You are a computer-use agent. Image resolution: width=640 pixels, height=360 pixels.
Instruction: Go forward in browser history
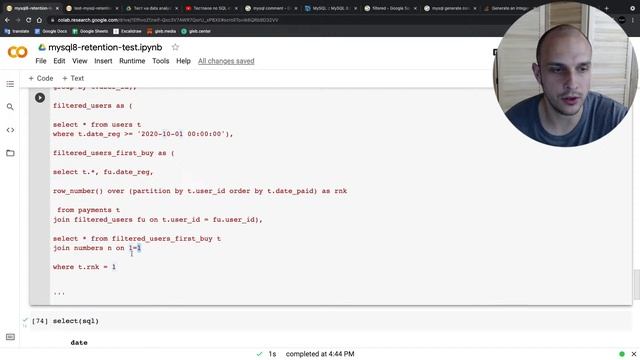pyautogui.click(x=18, y=20)
